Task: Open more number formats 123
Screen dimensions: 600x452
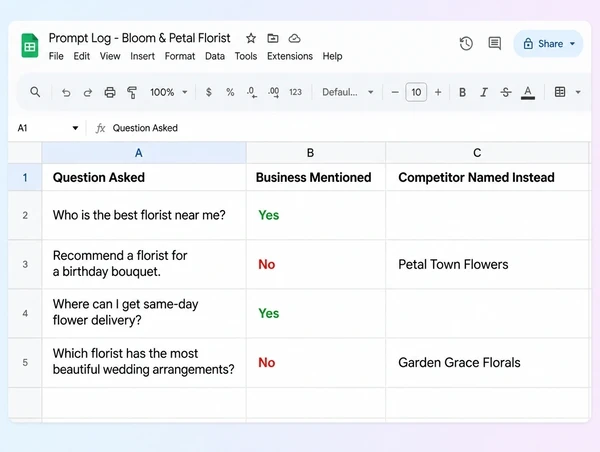Action: coord(295,92)
